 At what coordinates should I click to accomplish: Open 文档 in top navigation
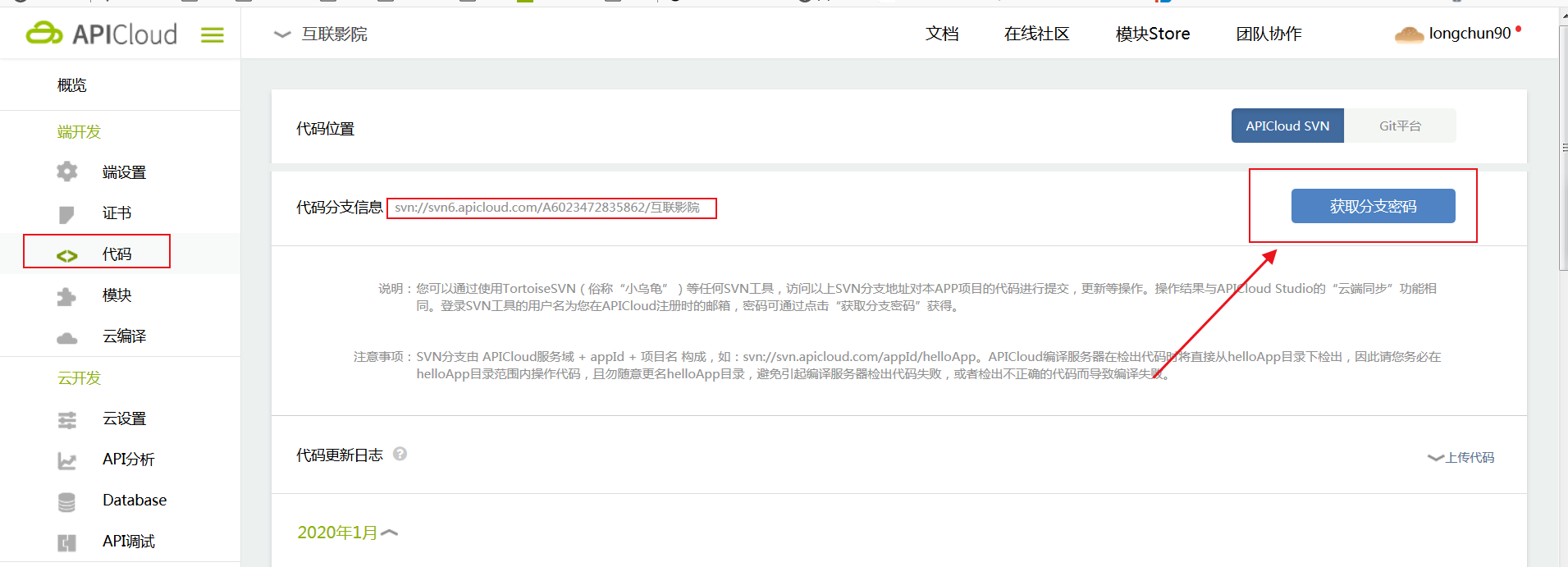coord(942,34)
